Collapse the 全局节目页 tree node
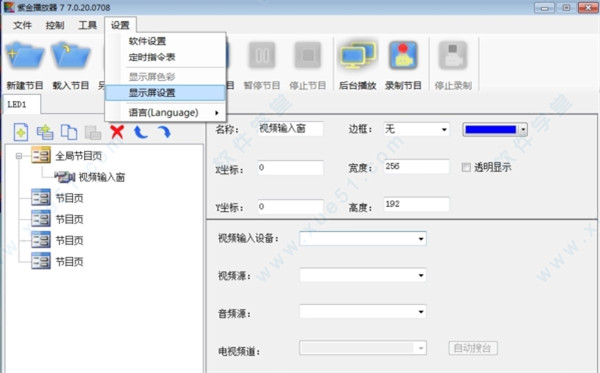 click(x=18, y=156)
